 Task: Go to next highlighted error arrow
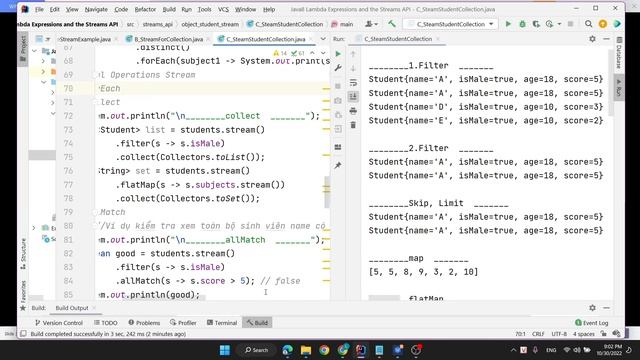(323, 53)
